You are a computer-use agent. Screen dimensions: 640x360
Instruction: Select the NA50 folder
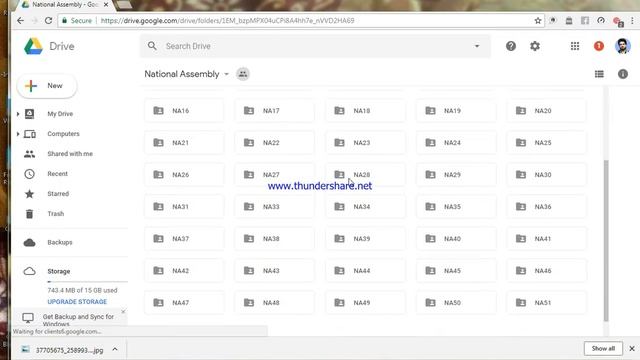(456, 302)
